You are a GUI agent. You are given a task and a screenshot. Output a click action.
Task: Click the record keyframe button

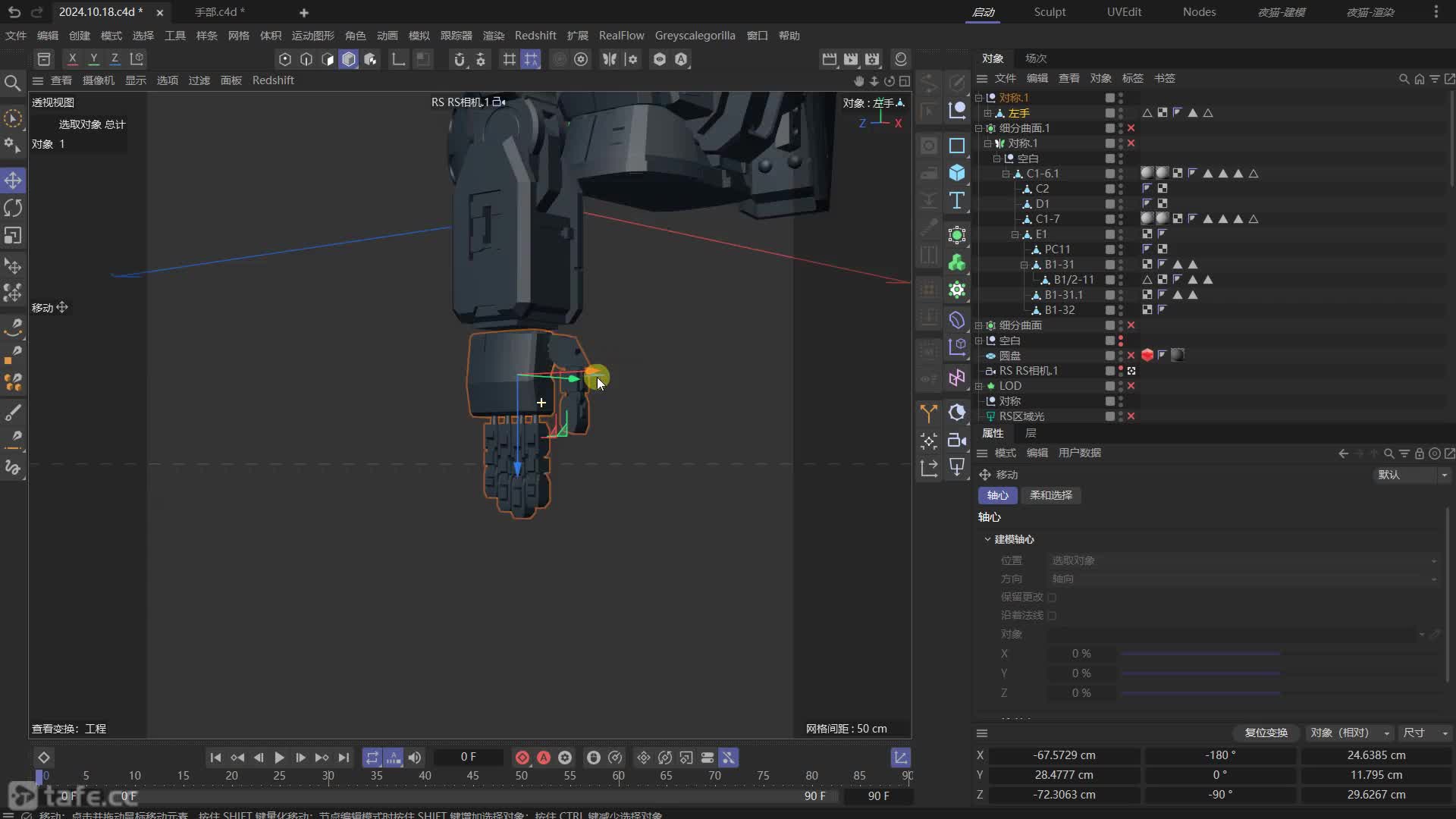click(x=522, y=758)
